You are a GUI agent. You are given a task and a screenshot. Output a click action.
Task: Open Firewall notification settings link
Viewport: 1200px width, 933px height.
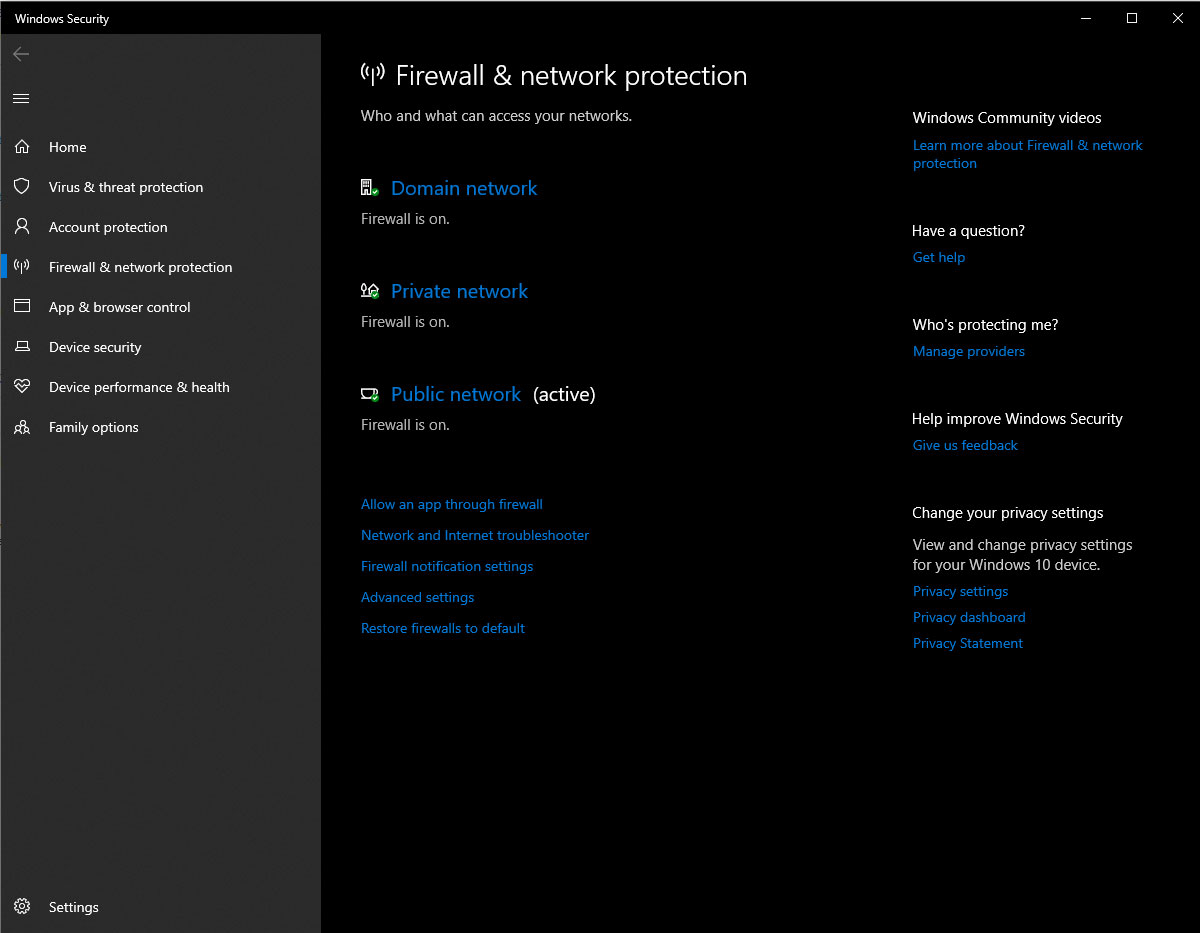pos(446,567)
